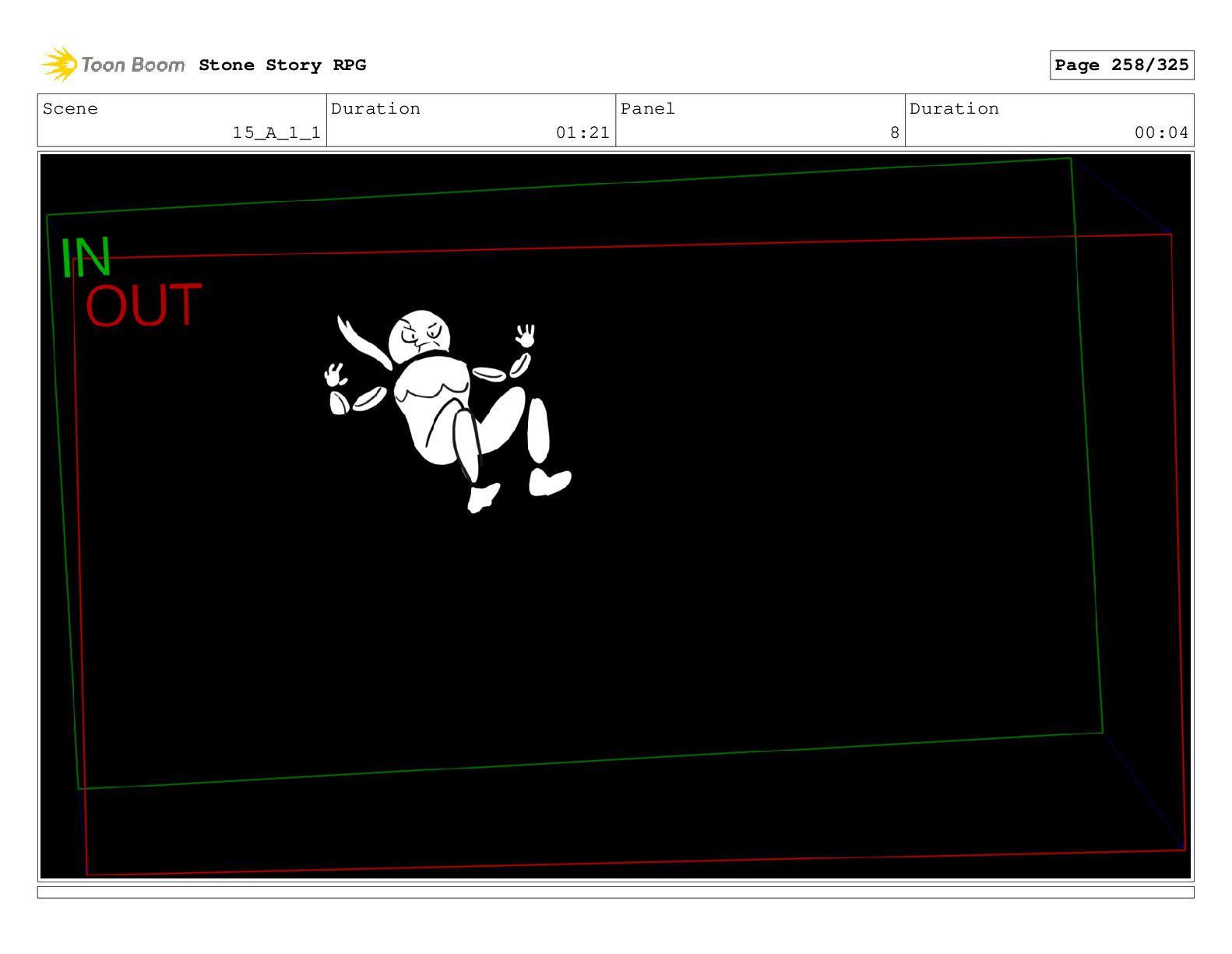This screenshot has height=954, width=1232.
Task: Click the empty notes field below the panel
Action: 615,892
